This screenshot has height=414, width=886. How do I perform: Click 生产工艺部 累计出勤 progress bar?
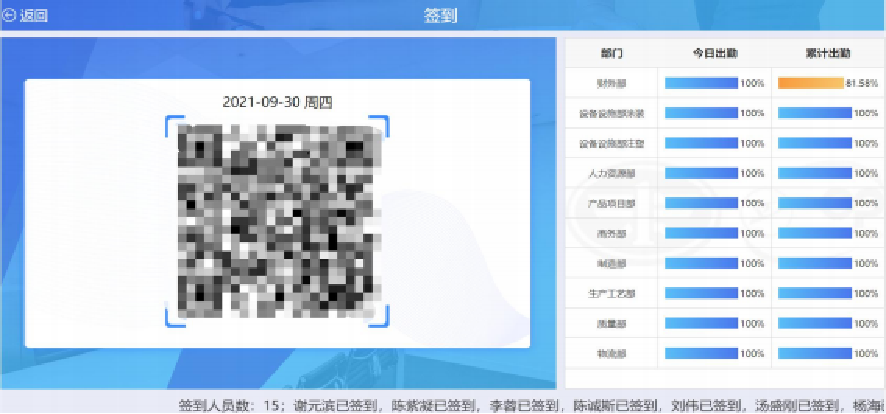[x=815, y=293]
